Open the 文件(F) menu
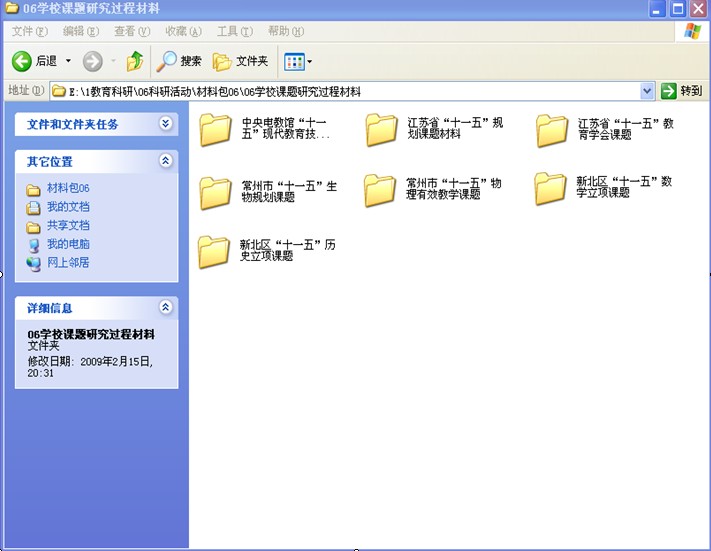This screenshot has width=711, height=551. (x=29, y=31)
